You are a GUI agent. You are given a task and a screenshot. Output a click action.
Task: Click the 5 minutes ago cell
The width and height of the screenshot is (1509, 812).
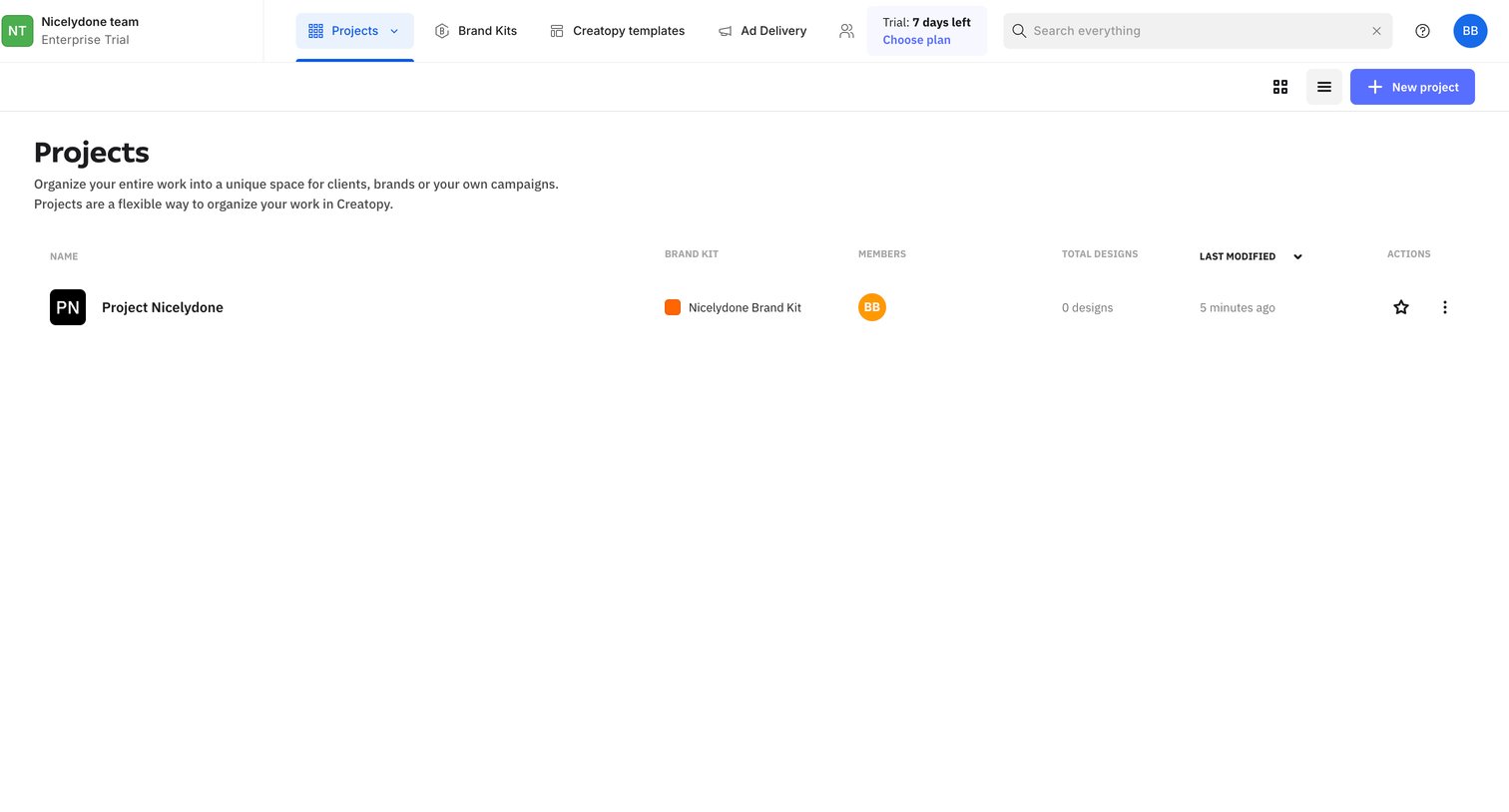coord(1238,307)
